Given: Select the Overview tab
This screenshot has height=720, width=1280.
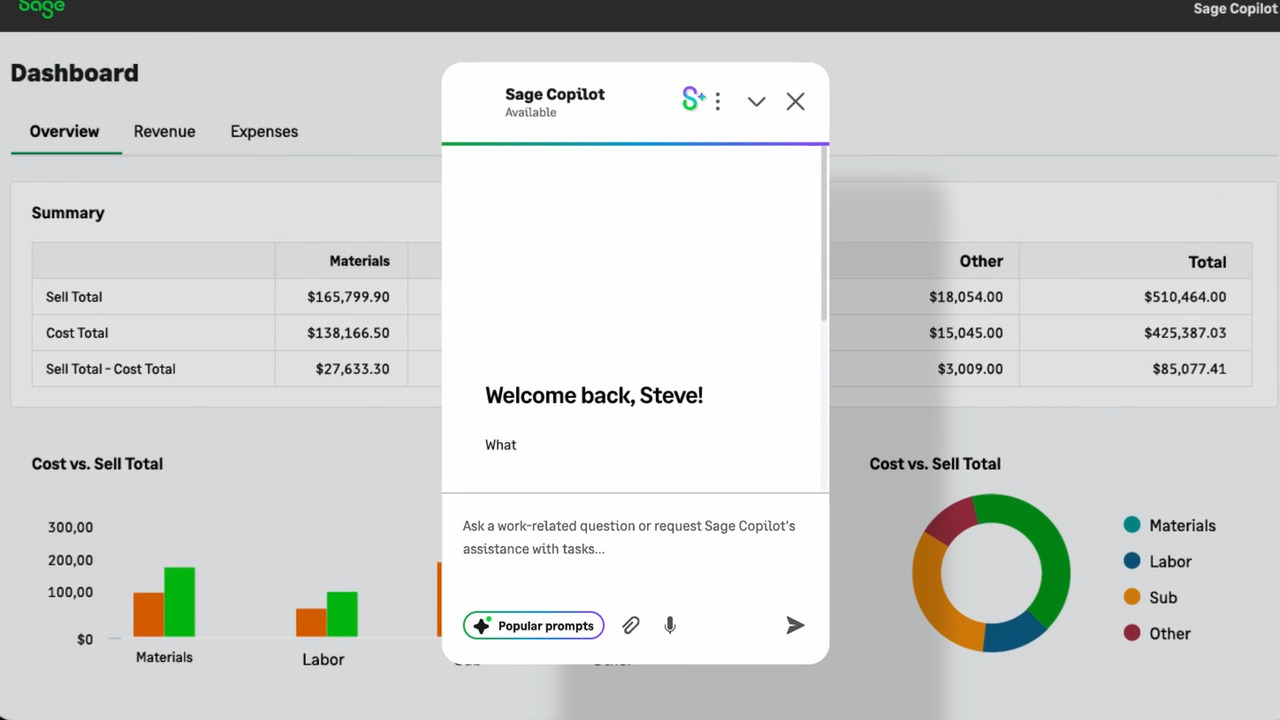Looking at the screenshot, I should 64,131.
